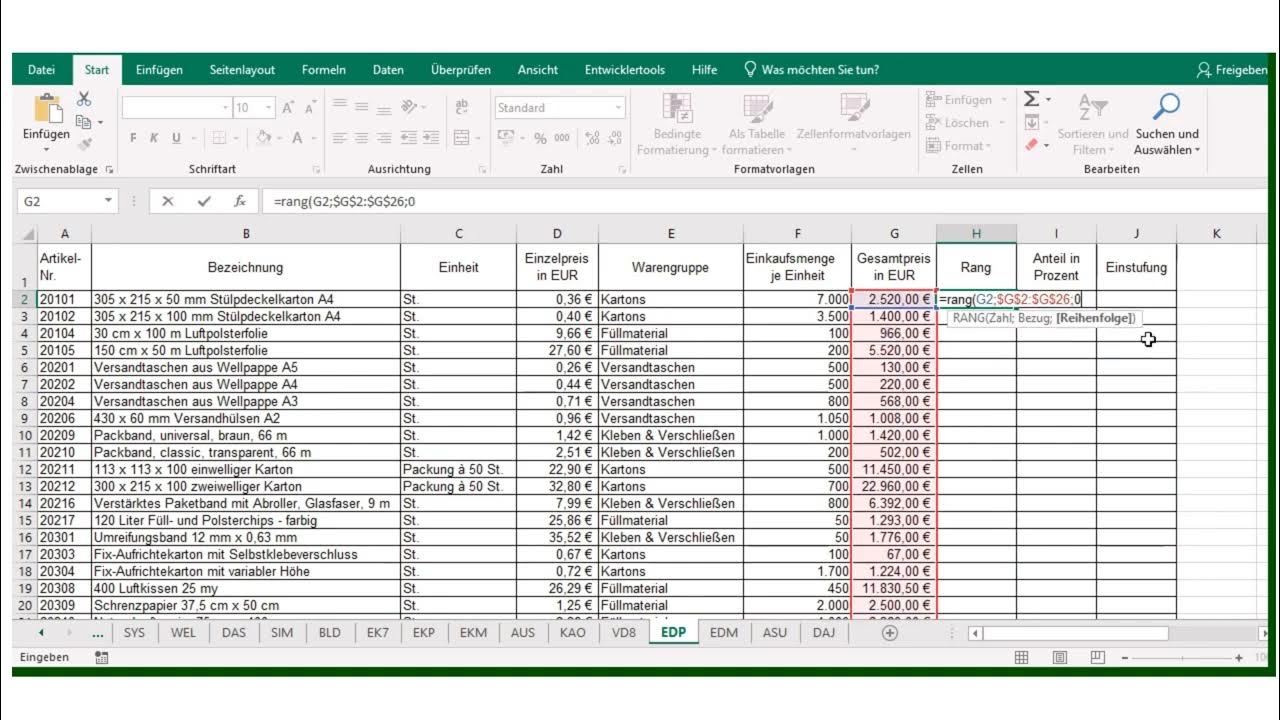This screenshot has width=1280, height=720.
Task: Click the increase indent icon
Action: (430, 138)
